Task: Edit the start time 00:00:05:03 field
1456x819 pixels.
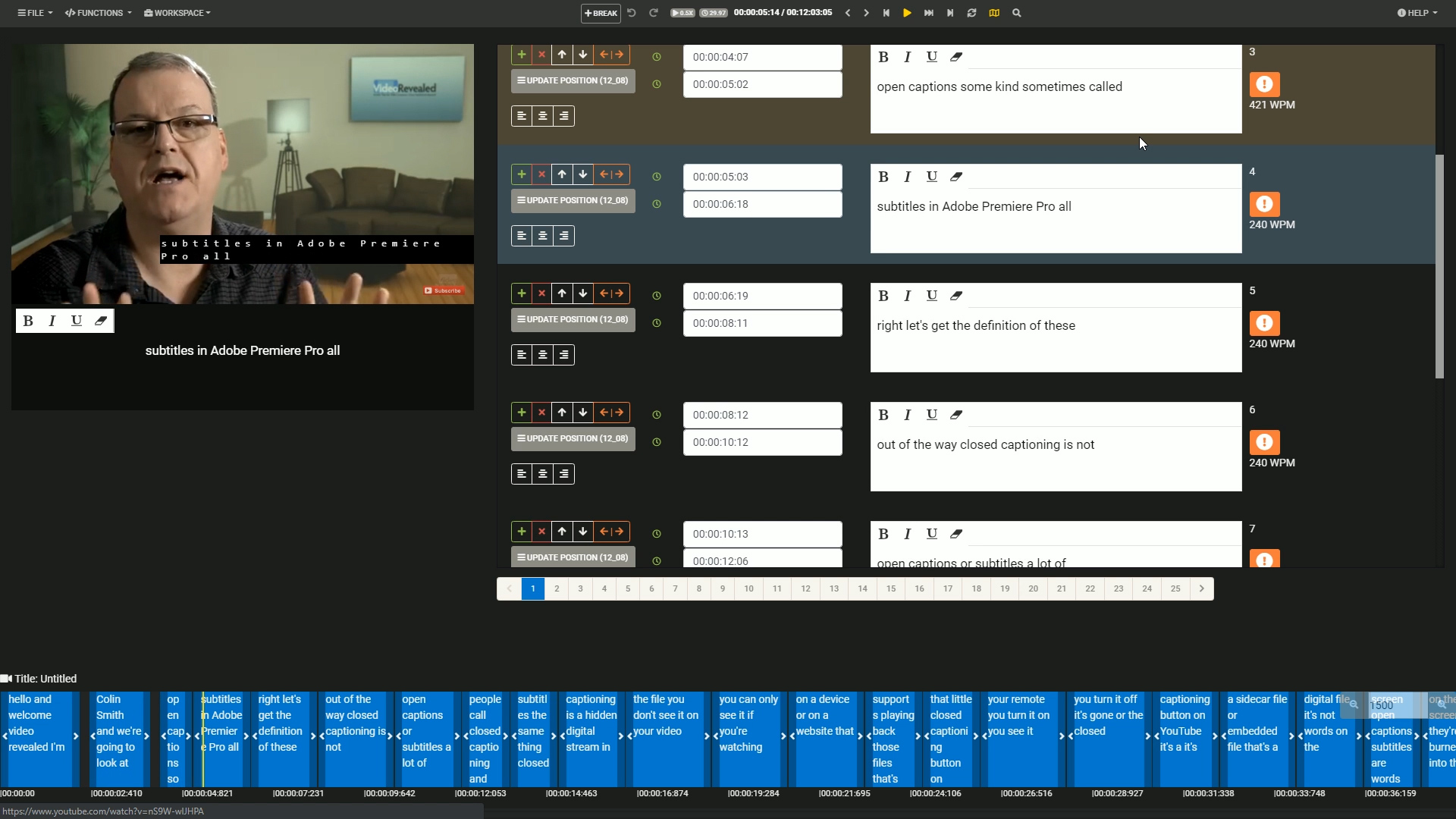Action: point(762,177)
